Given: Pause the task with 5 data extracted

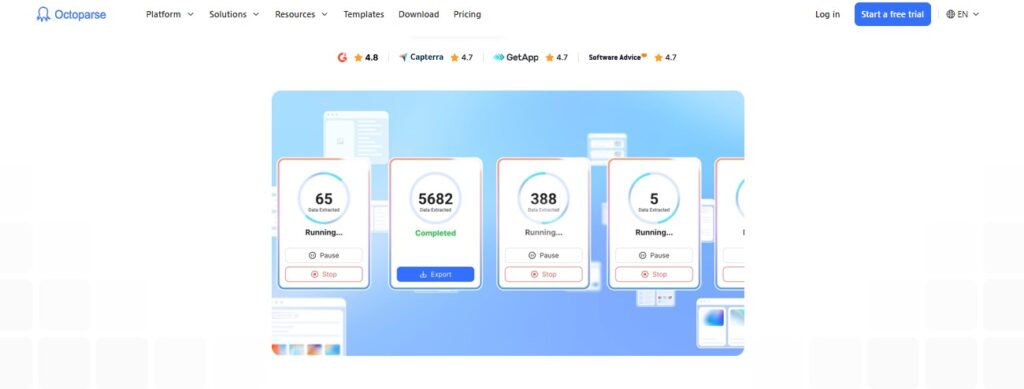Looking at the screenshot, I should (654, 255).
